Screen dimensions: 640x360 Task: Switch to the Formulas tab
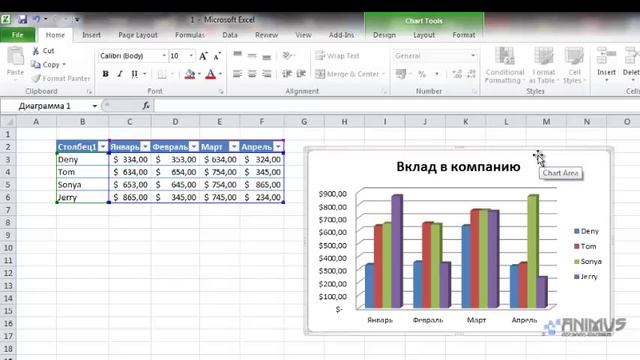click(x=190, y=35)
